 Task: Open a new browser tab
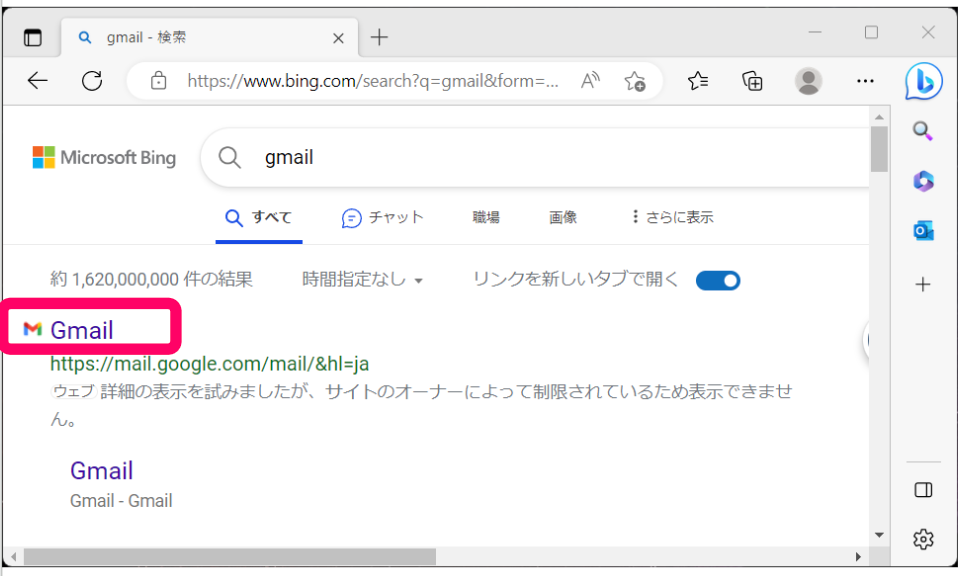(379, 38)
